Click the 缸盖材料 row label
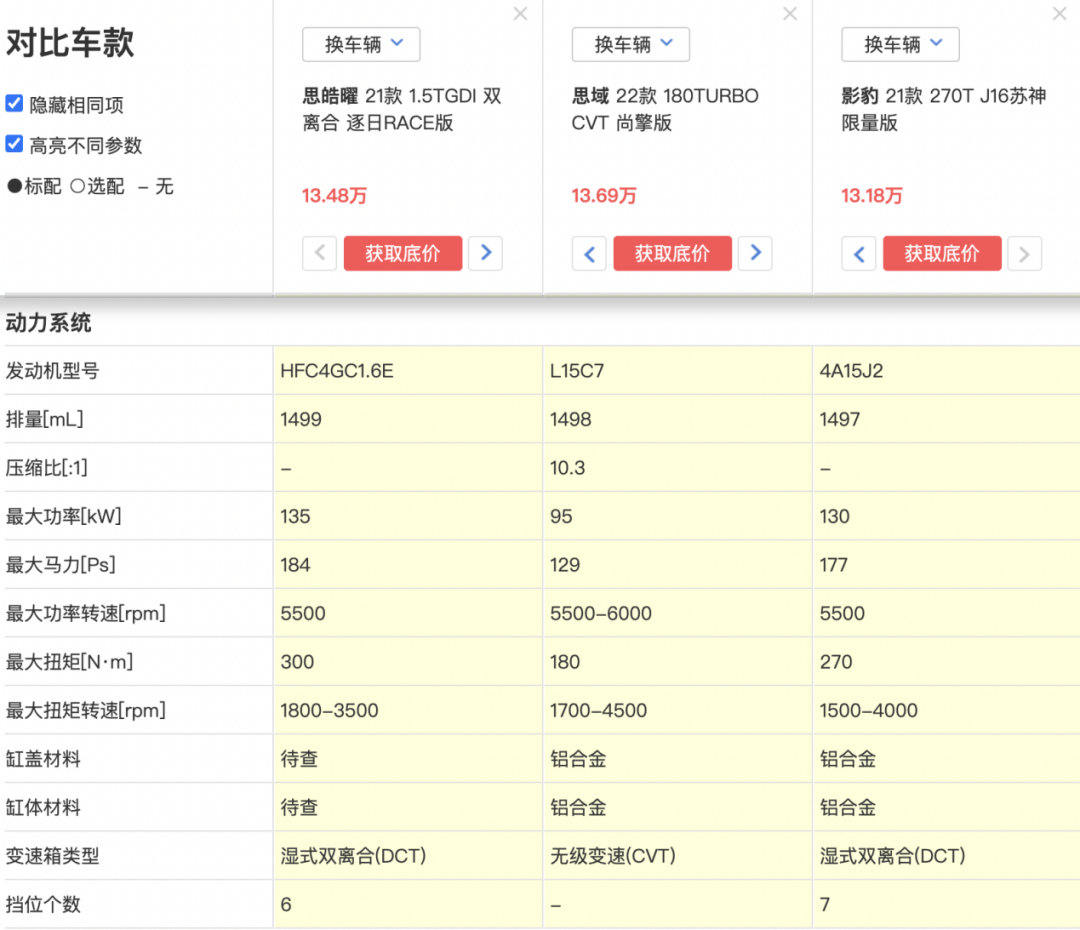Viewport: 1080px width, 930px height. click(43, 758)
